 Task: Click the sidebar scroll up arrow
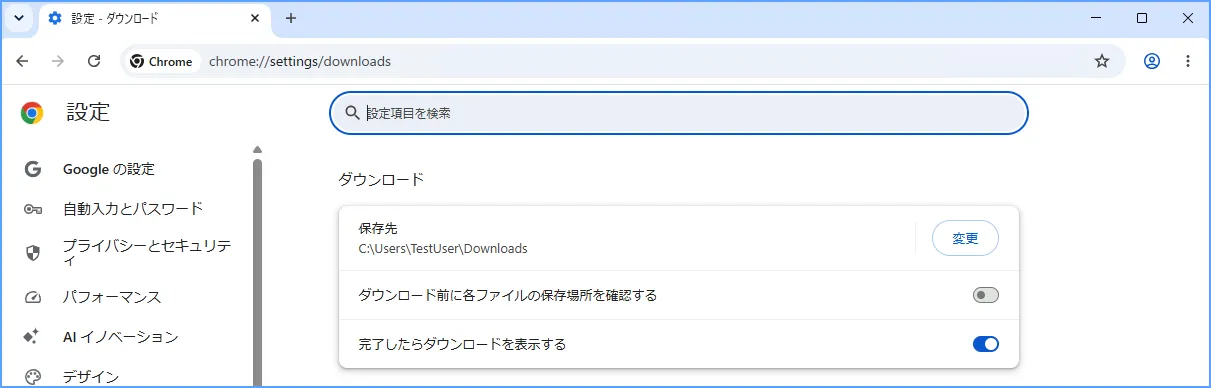pyautogui.click(x=257, y=150)
